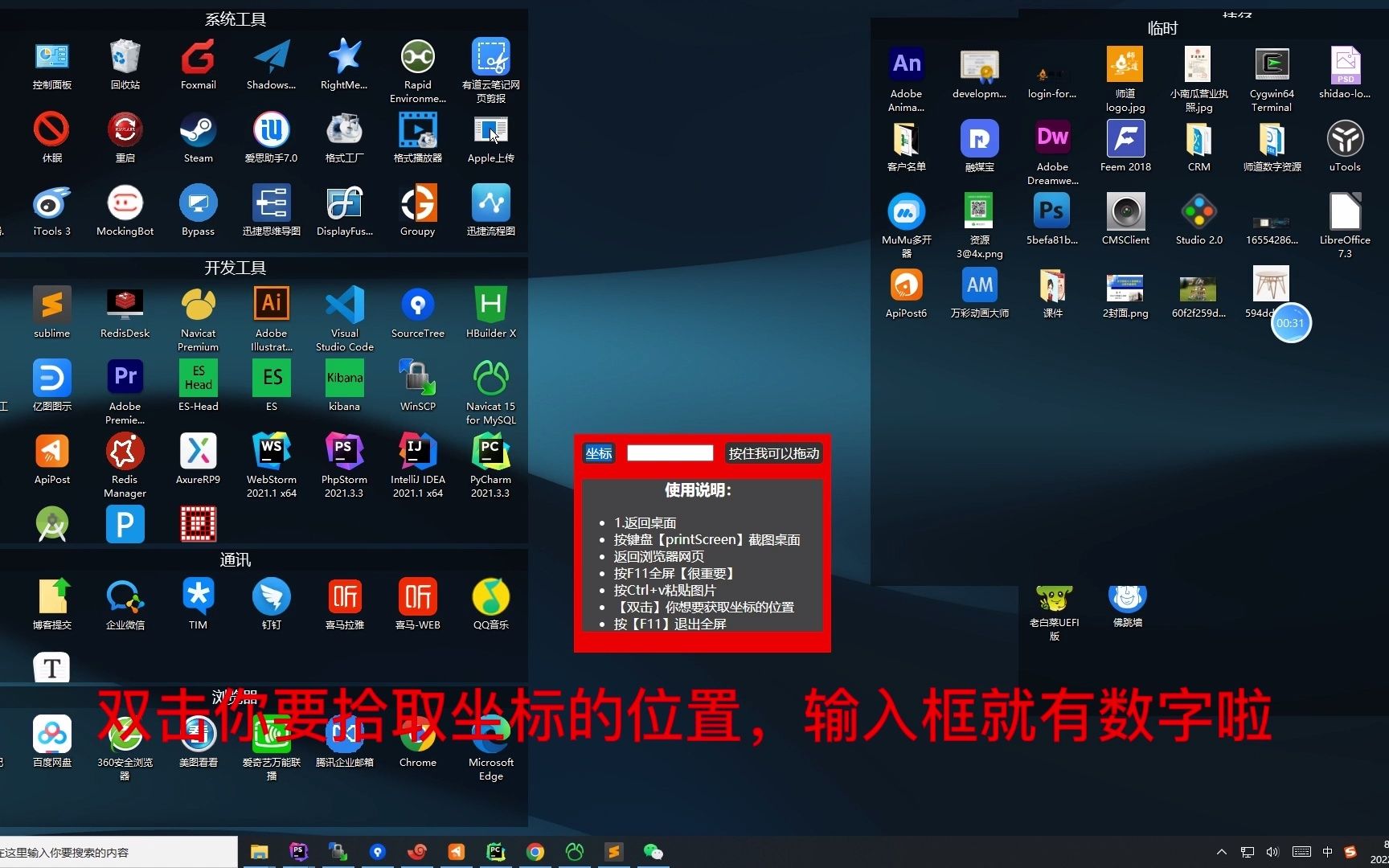Open the shidao-lo PSD file

pyautogui.click(x=1345, y=73)
